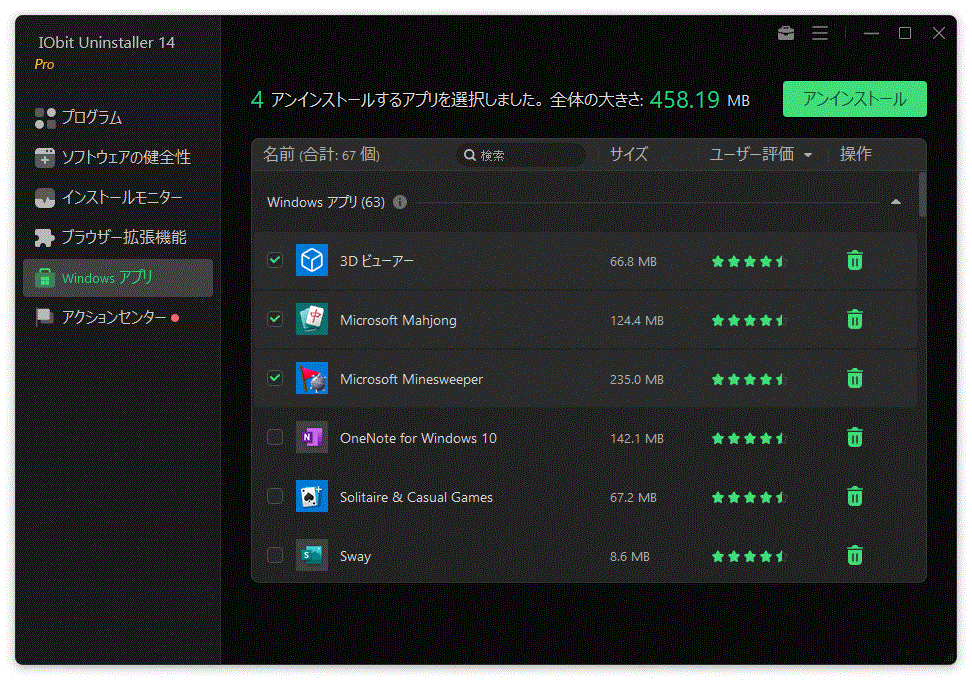Click the Microsoft Minesweeper name text
Screen dimensions: 972x680
click(x=411, y=379)
